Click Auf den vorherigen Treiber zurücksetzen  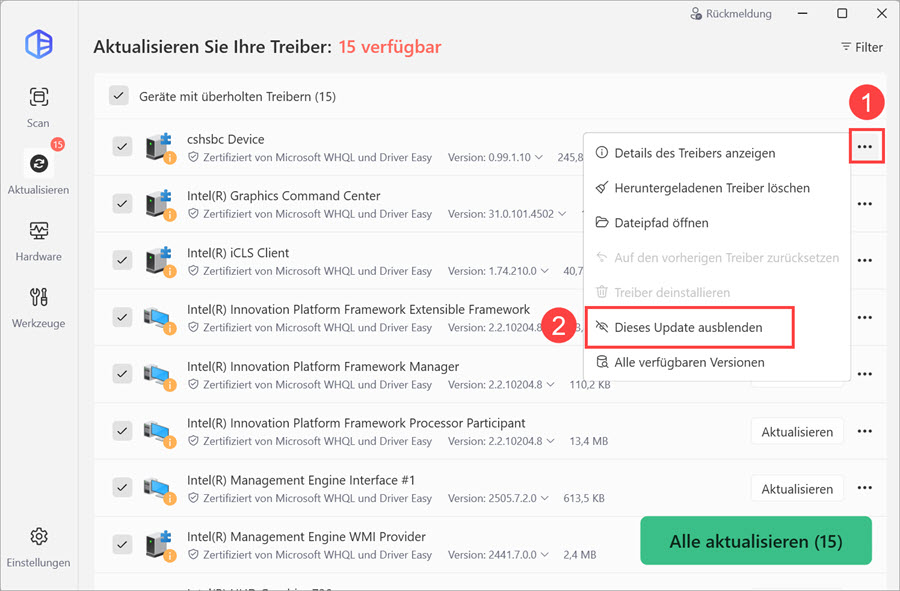tap(716, 258)
